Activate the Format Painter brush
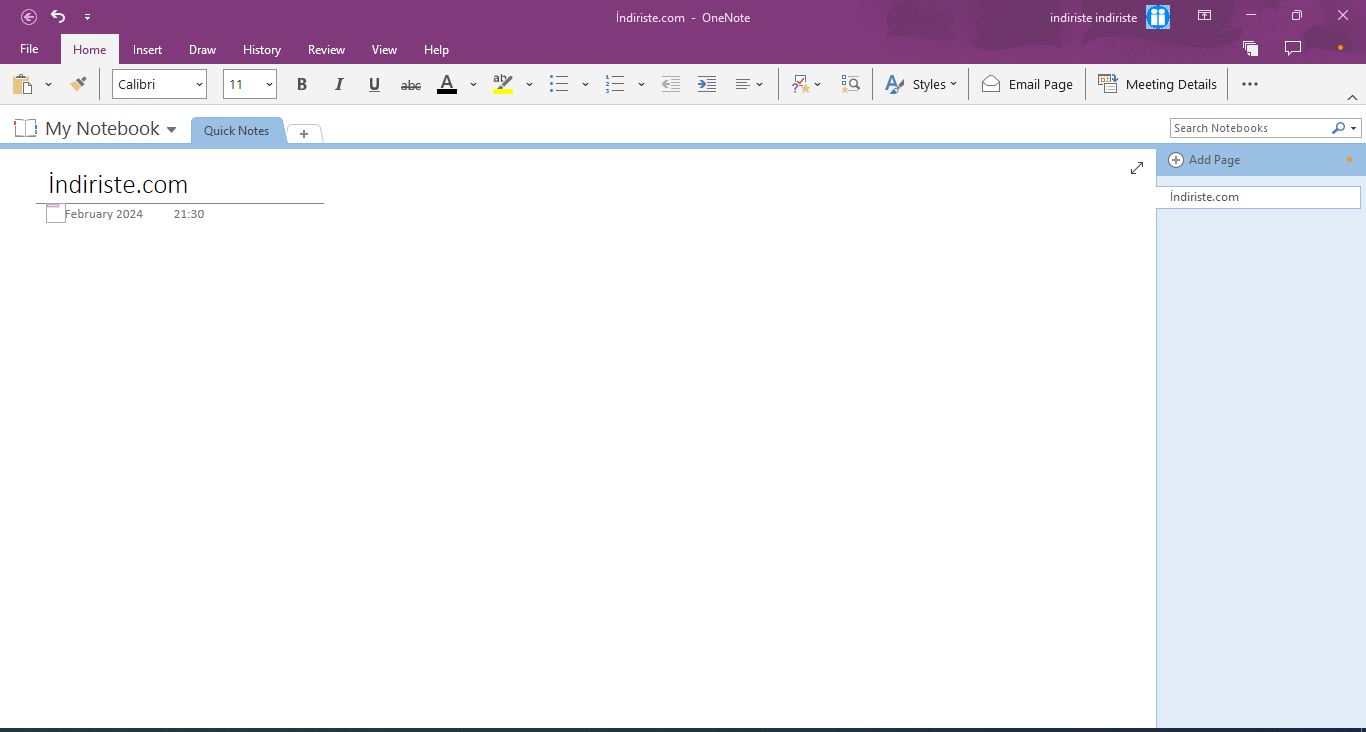Screen dimensions: 1366x732 click(x=78, y=85)
